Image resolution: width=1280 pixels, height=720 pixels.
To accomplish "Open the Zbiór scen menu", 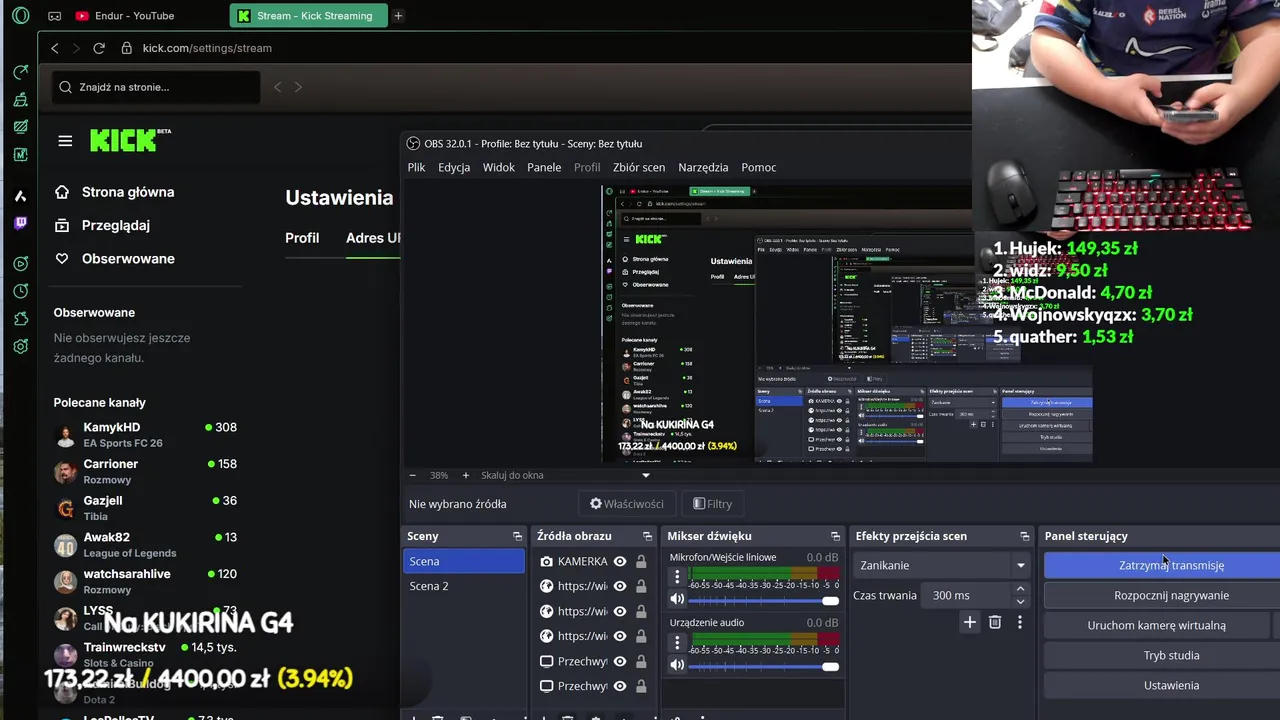I will pyautogui.click(x=639, y=167).
